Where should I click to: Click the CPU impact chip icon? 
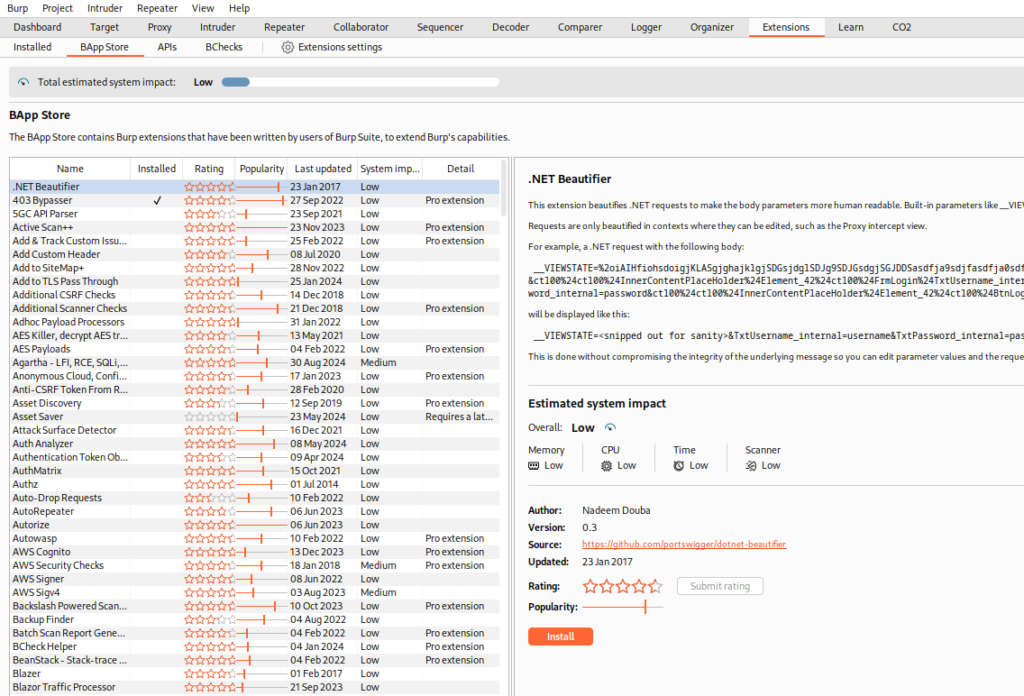pyautogui.click(x=607, y=466)
